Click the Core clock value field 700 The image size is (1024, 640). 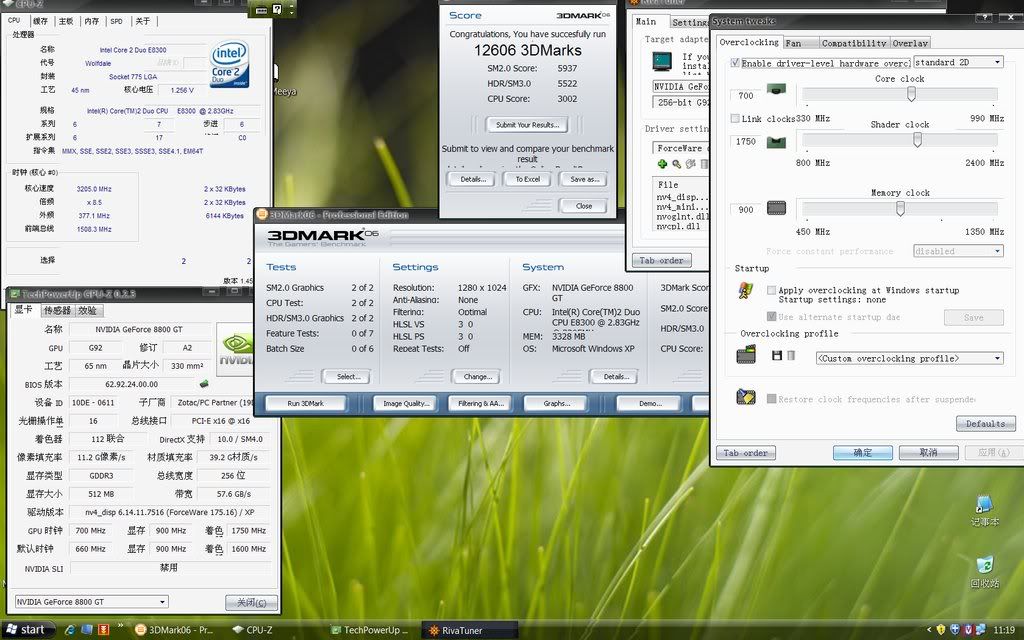[745, 95]
